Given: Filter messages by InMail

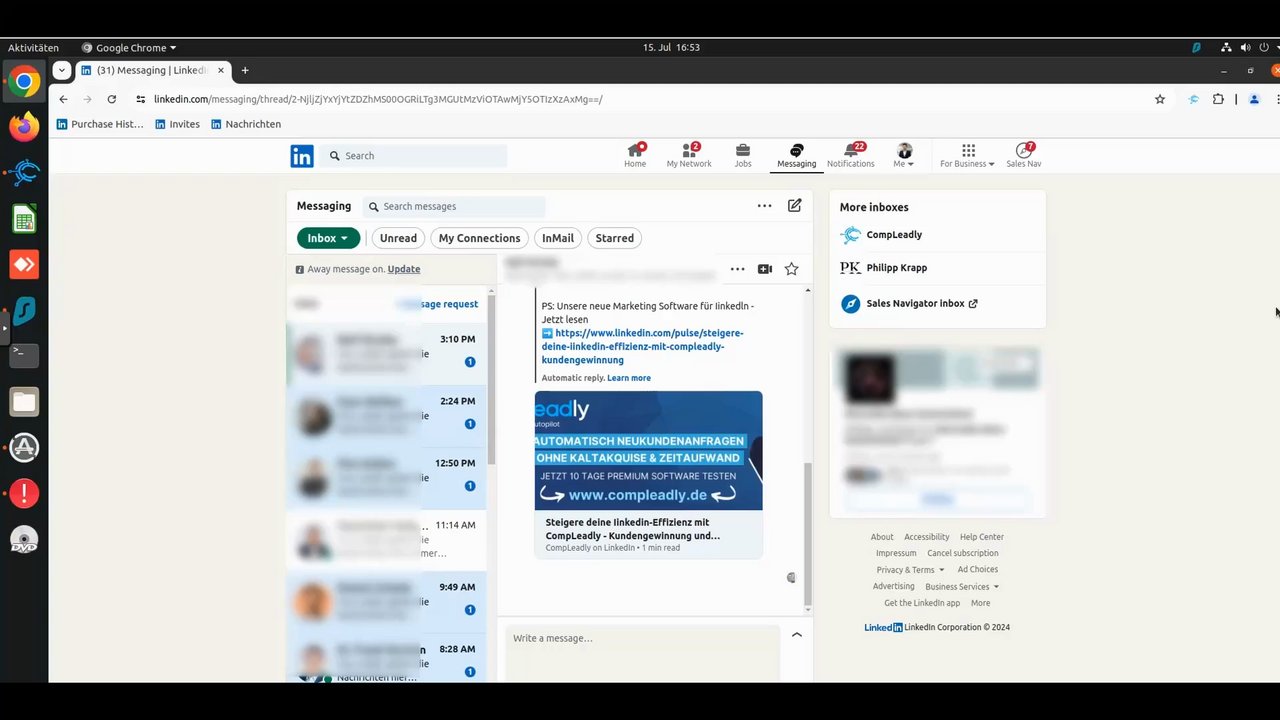Looking at the screenshot, I should [558, 238].
